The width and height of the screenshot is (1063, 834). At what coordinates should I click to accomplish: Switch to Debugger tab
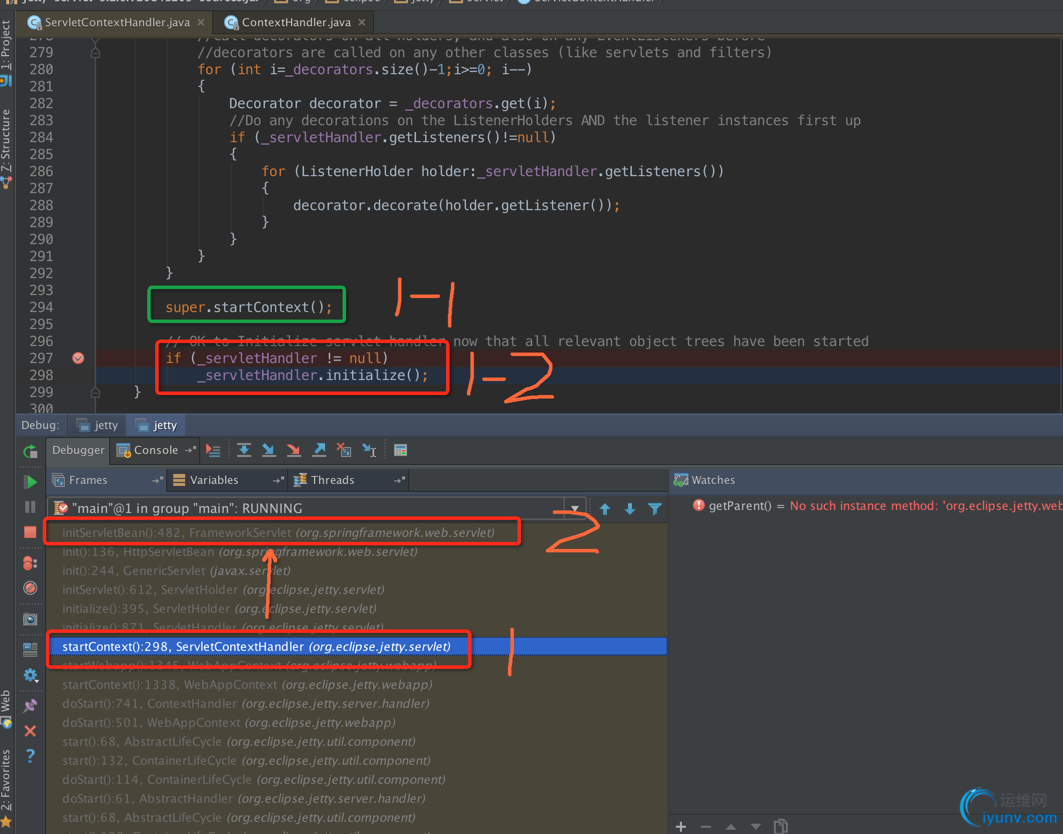pos(78,450)
